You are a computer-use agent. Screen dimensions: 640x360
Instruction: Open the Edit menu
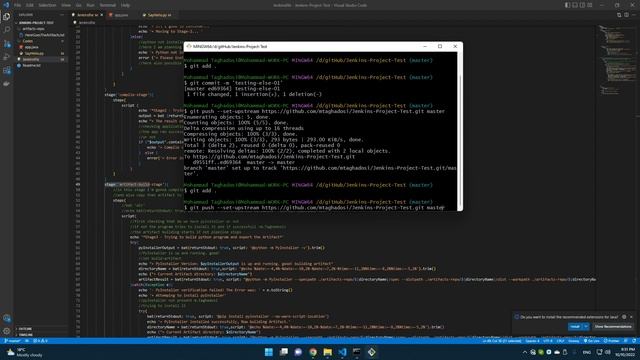click(x=29, y=5)
